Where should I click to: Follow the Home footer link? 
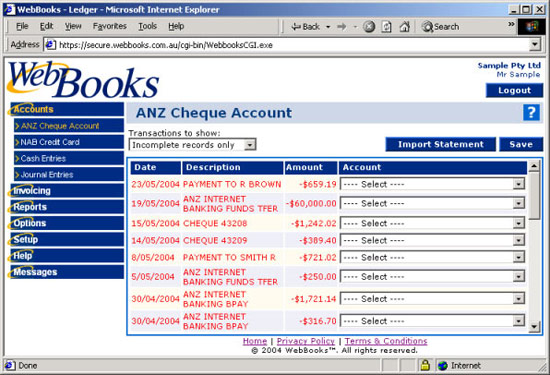(255, 341)
